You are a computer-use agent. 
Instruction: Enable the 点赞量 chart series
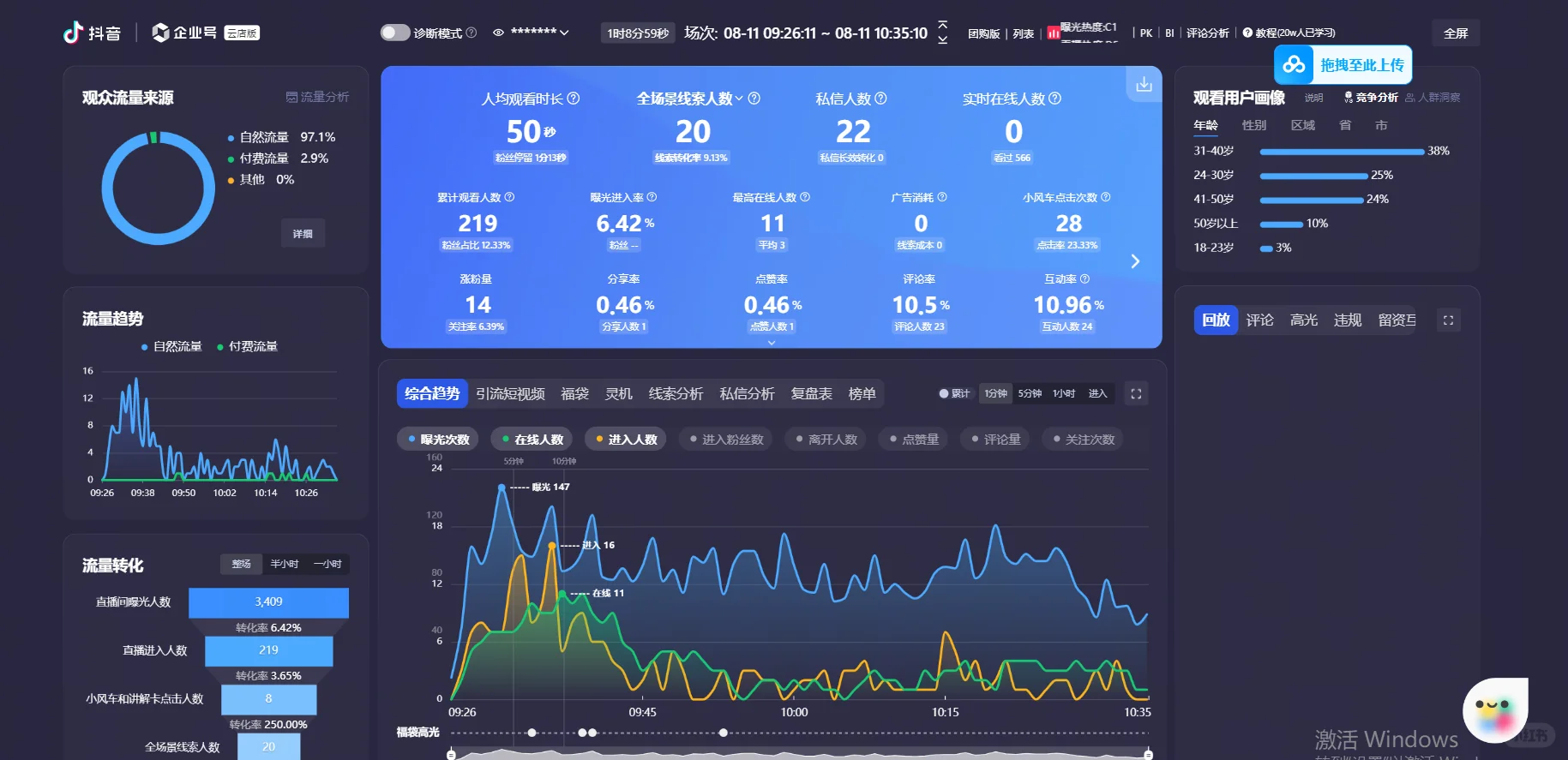point(914,440)
